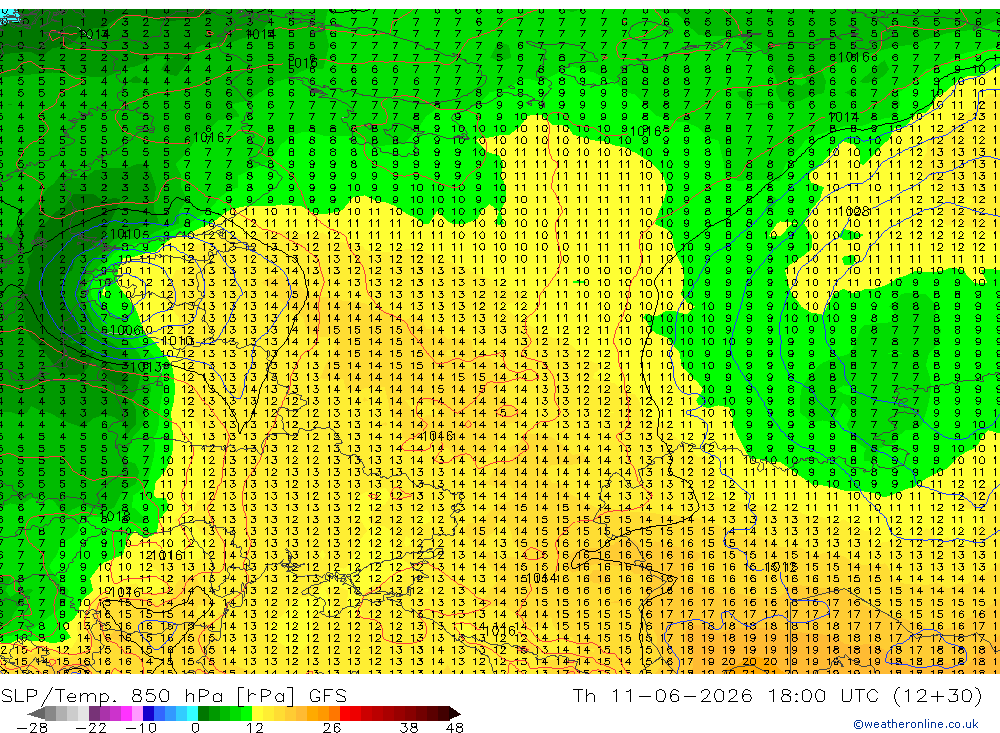The width and height of the screenshot is (1000, 733).
Task: Click the grey left arrow of the color bar
Action: tap(36, 713)
